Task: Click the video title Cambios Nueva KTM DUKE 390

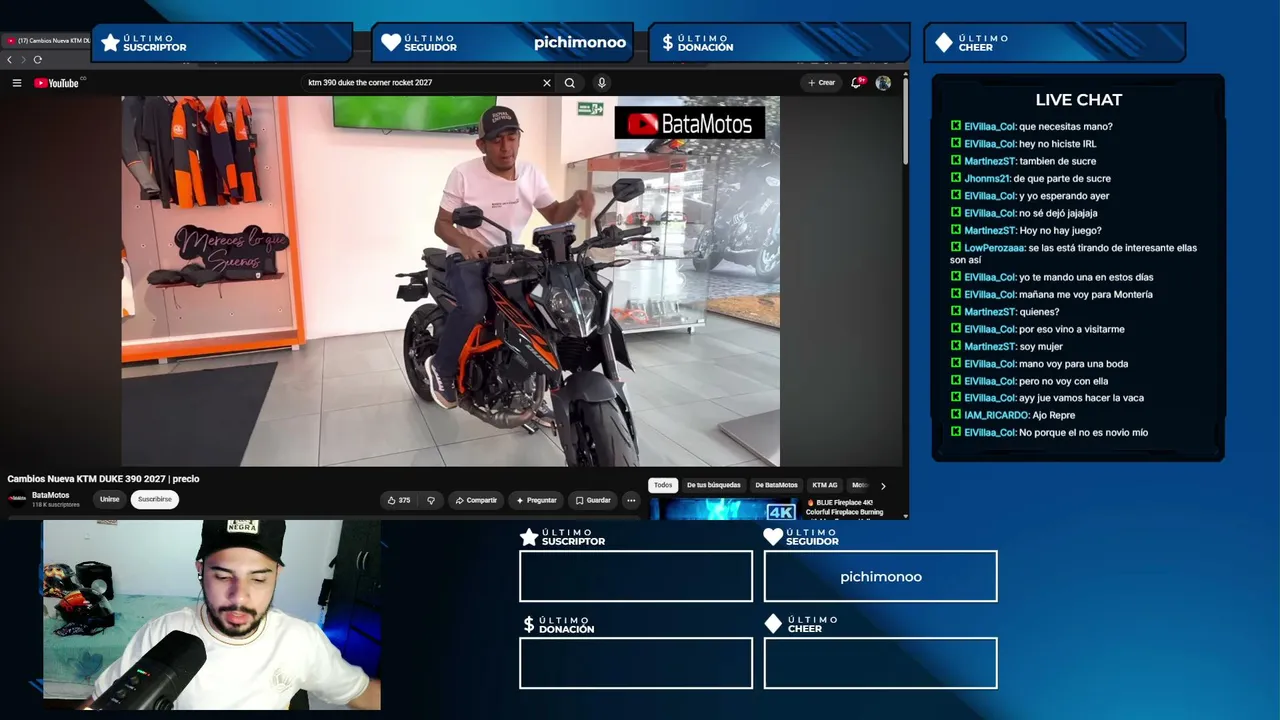Action: tap(103, 479)
